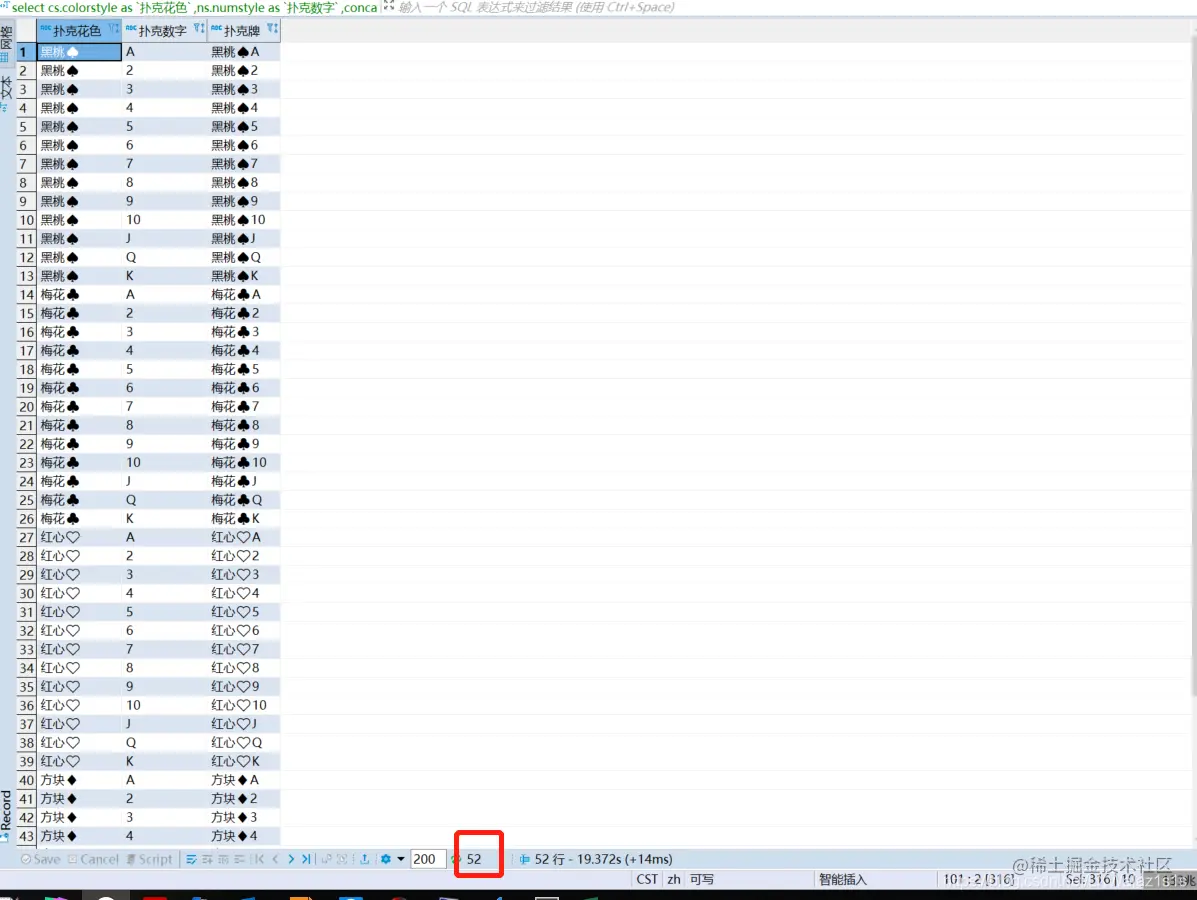Select the cell 红心♡5 in row 31

[x=244, y=612]
